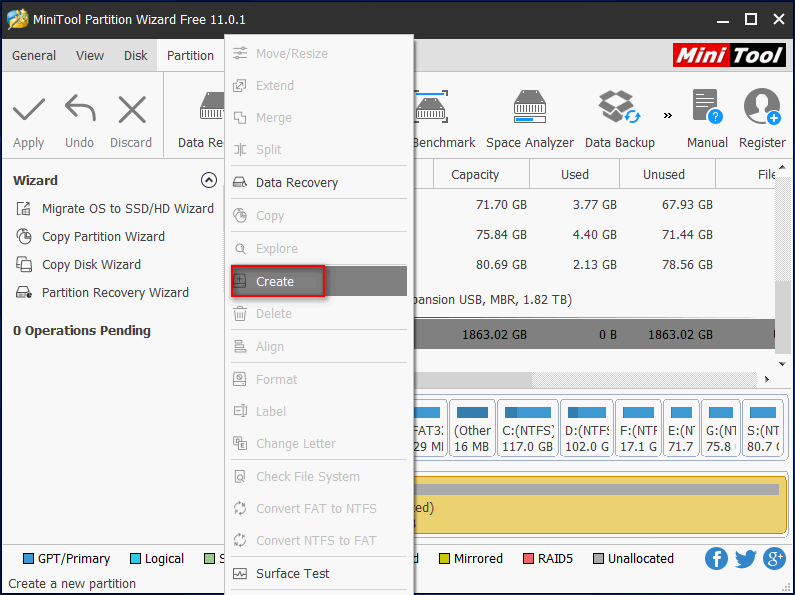
Task: Click the Check File System entry
Action: tap(319, 476)
